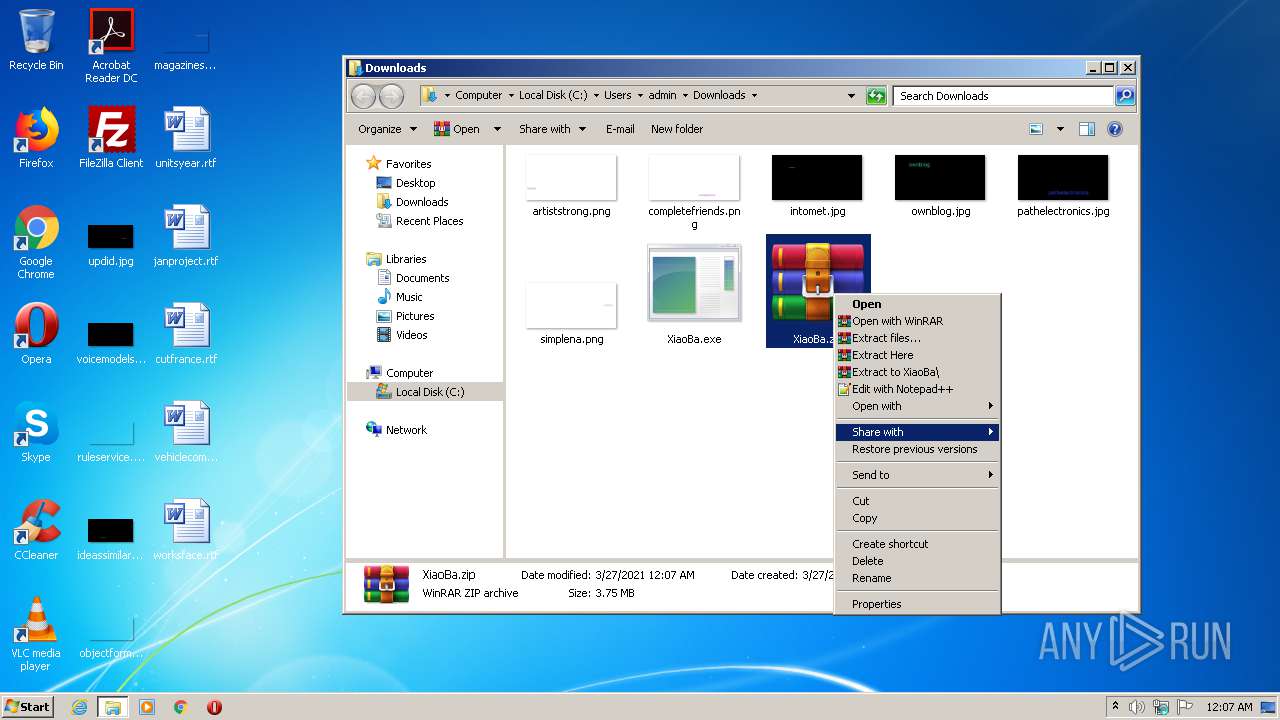Open the Recycle Bin desktop icon
The image size is (1280, 720).
pyautogui.click(x=36, y=40)
